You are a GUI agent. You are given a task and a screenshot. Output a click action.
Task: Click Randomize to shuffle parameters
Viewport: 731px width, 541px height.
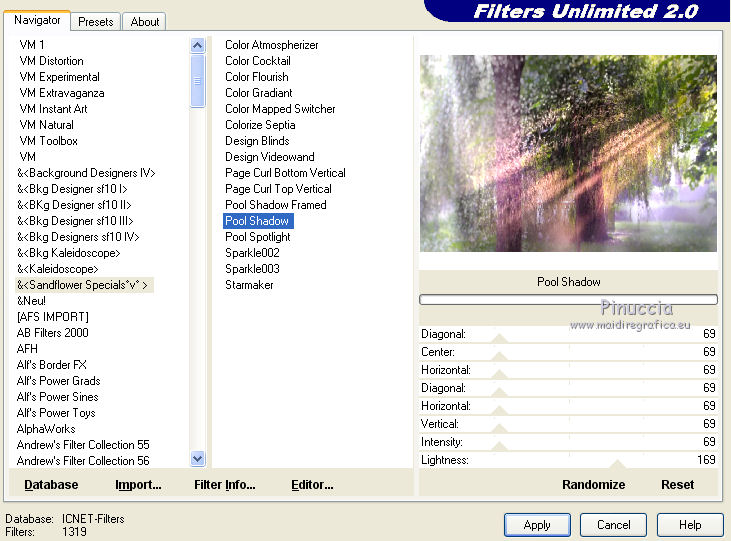pos(593,485)
